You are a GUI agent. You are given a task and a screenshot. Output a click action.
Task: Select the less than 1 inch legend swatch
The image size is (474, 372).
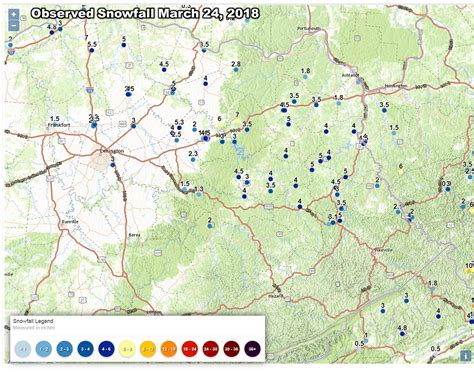click(23, 349)
